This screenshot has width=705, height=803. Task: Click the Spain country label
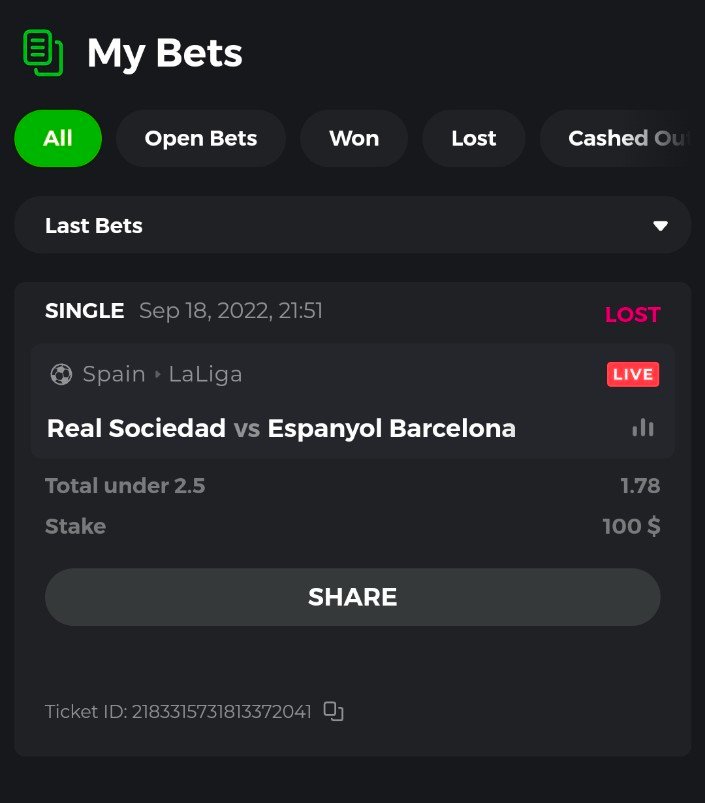[x=114, y=375]
